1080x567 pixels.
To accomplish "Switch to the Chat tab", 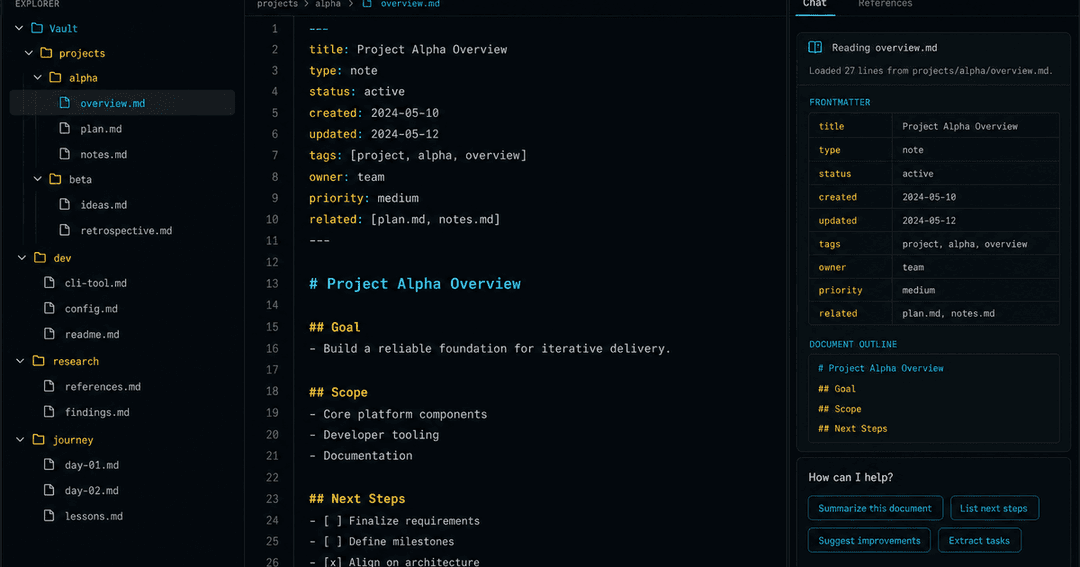I will coord(815,4).
